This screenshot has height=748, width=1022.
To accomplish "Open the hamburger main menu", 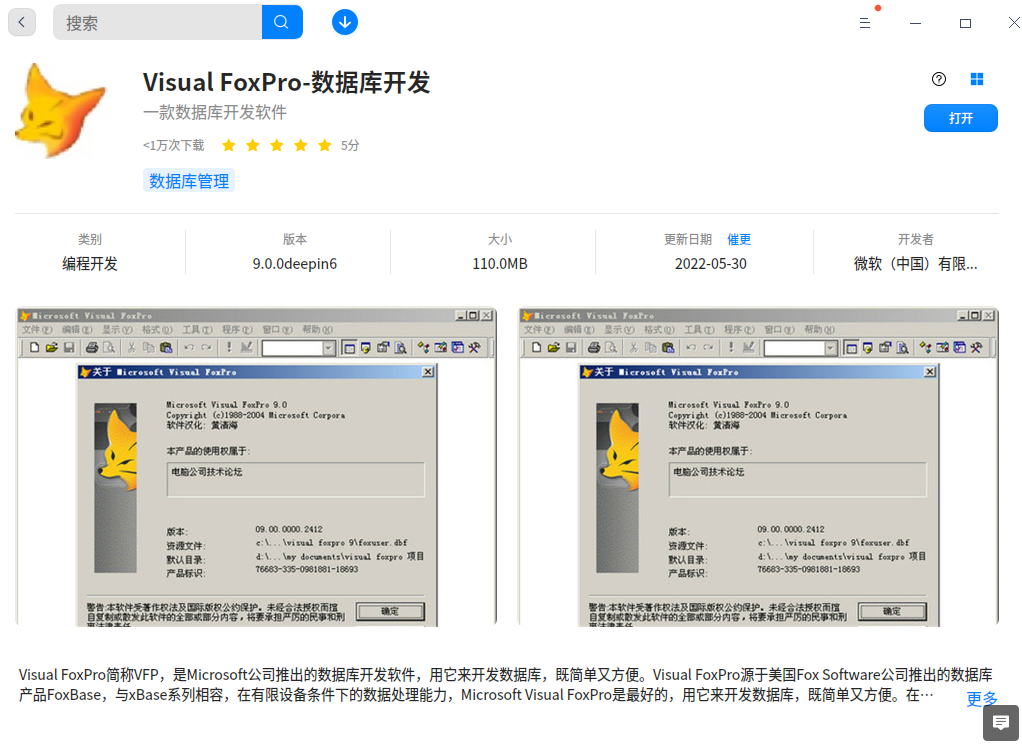I will coord(864,23).
